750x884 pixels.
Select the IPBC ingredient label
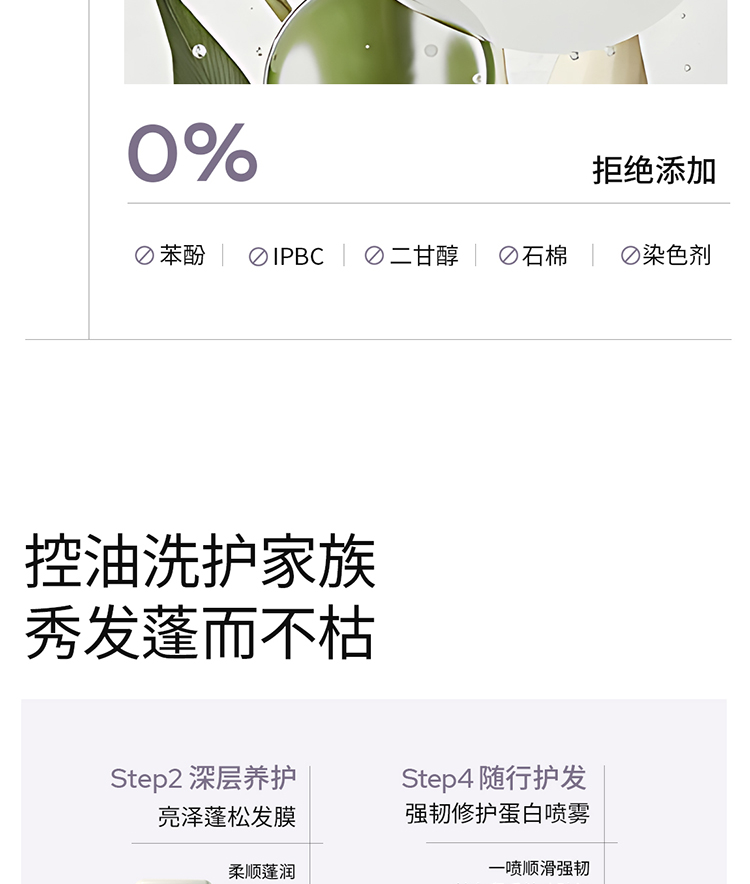(298, 257)
